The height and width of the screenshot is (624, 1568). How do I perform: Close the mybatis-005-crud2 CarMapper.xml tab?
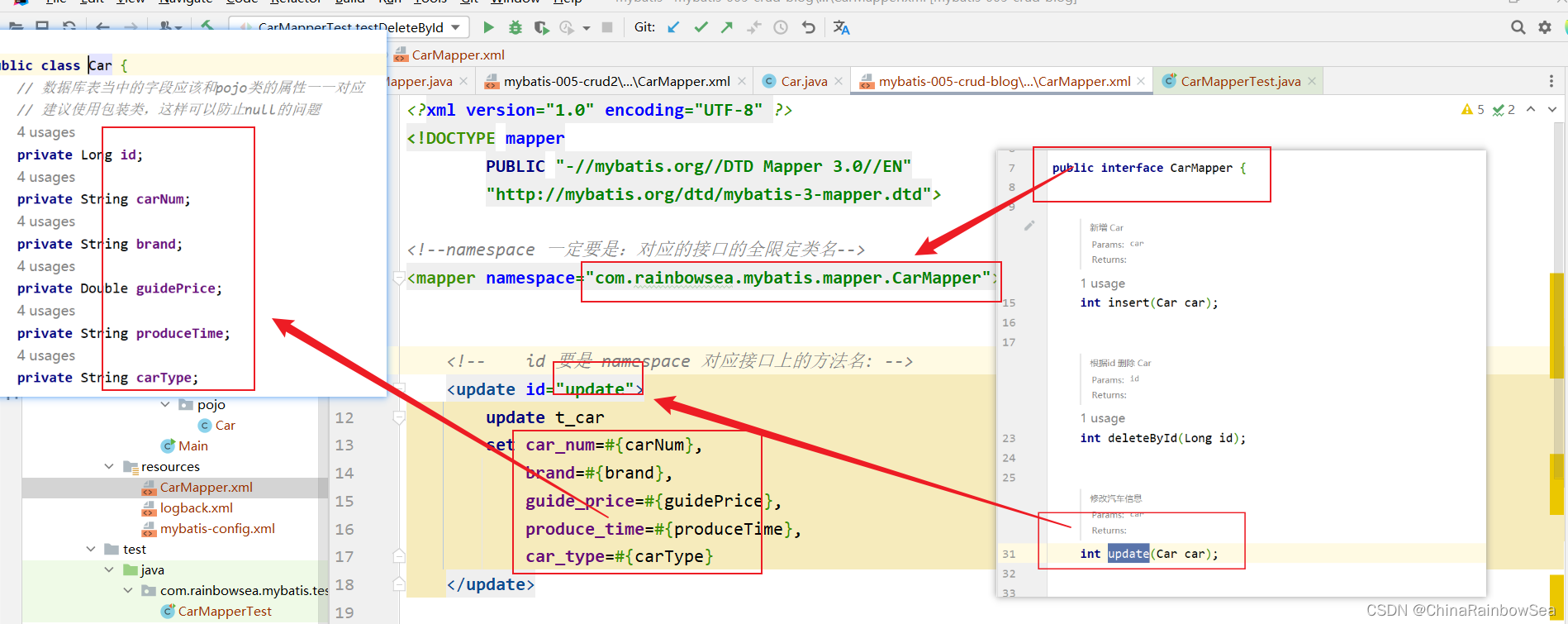[742, 81]
